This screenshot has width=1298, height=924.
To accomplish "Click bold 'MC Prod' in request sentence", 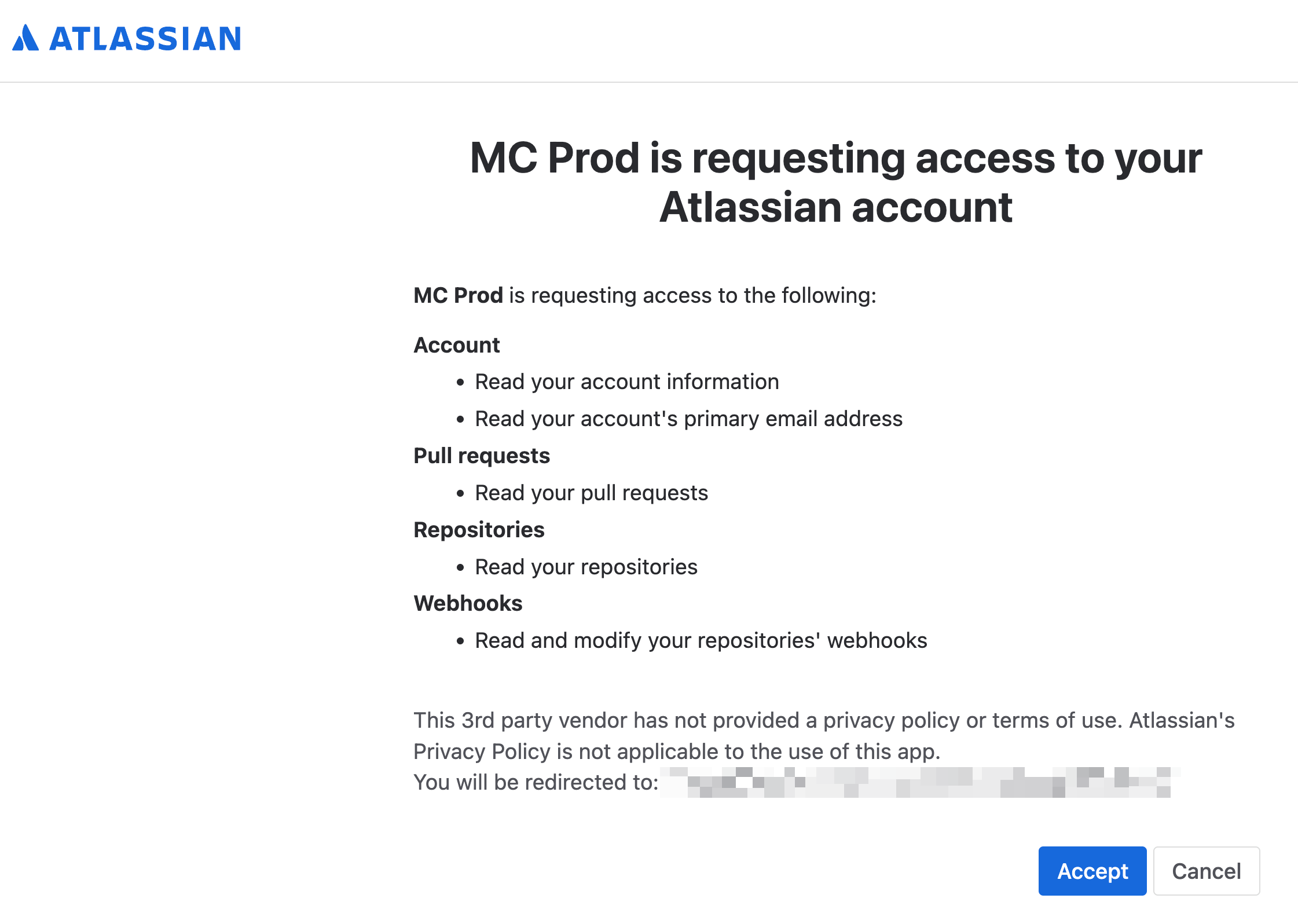I will [x=458, y=295].
